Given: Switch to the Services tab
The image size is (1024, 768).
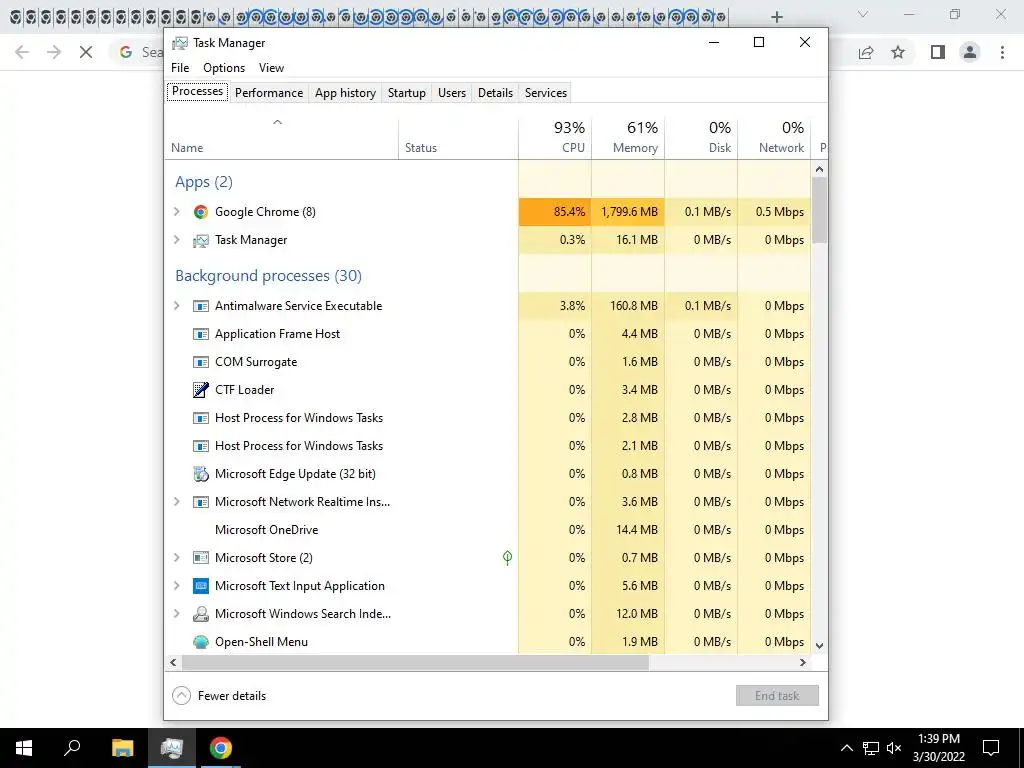Looking at the screenshot, I should [546, 93].
